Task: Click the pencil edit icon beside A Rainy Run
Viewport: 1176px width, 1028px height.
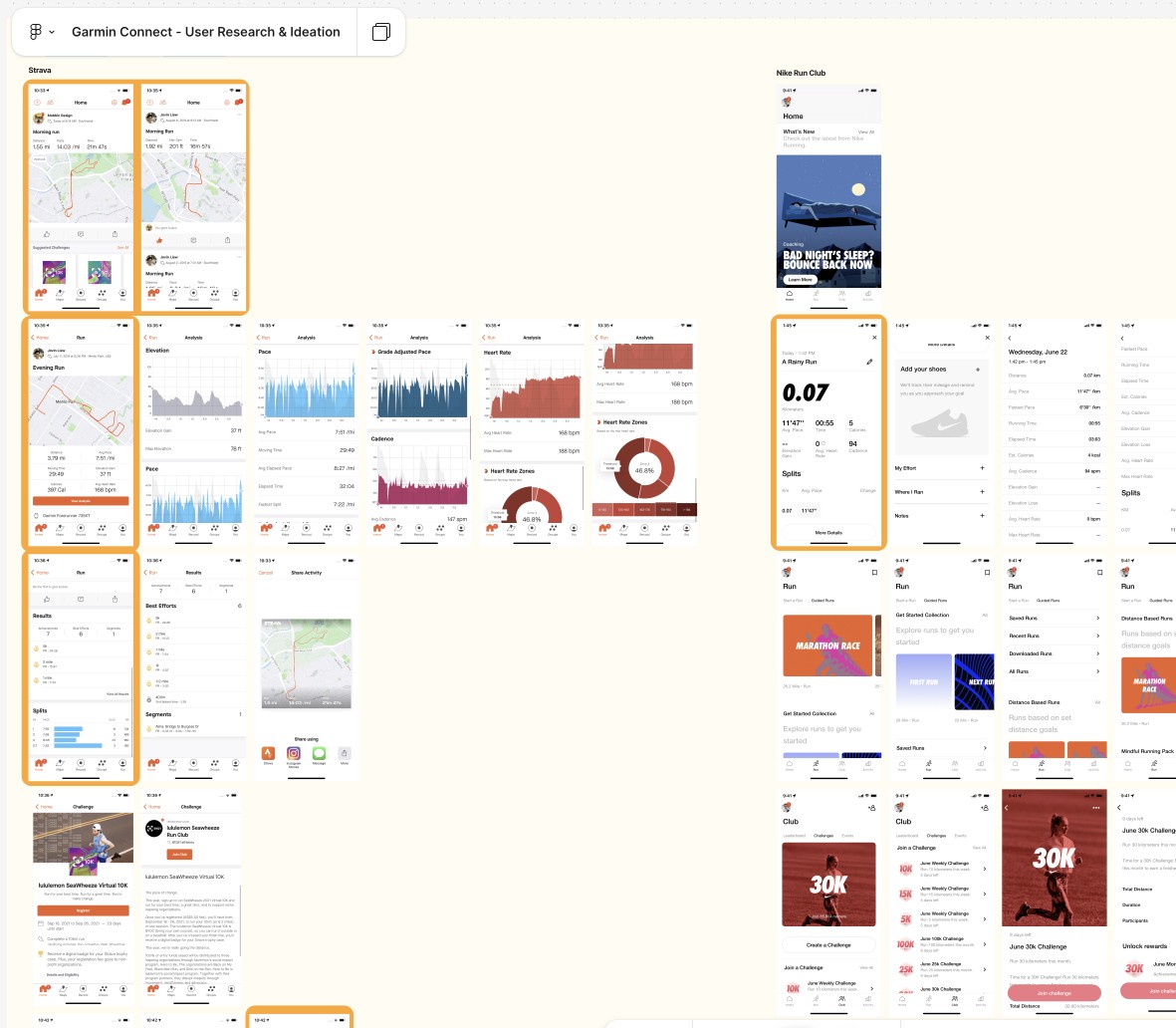Action: (x=870, y=362)
